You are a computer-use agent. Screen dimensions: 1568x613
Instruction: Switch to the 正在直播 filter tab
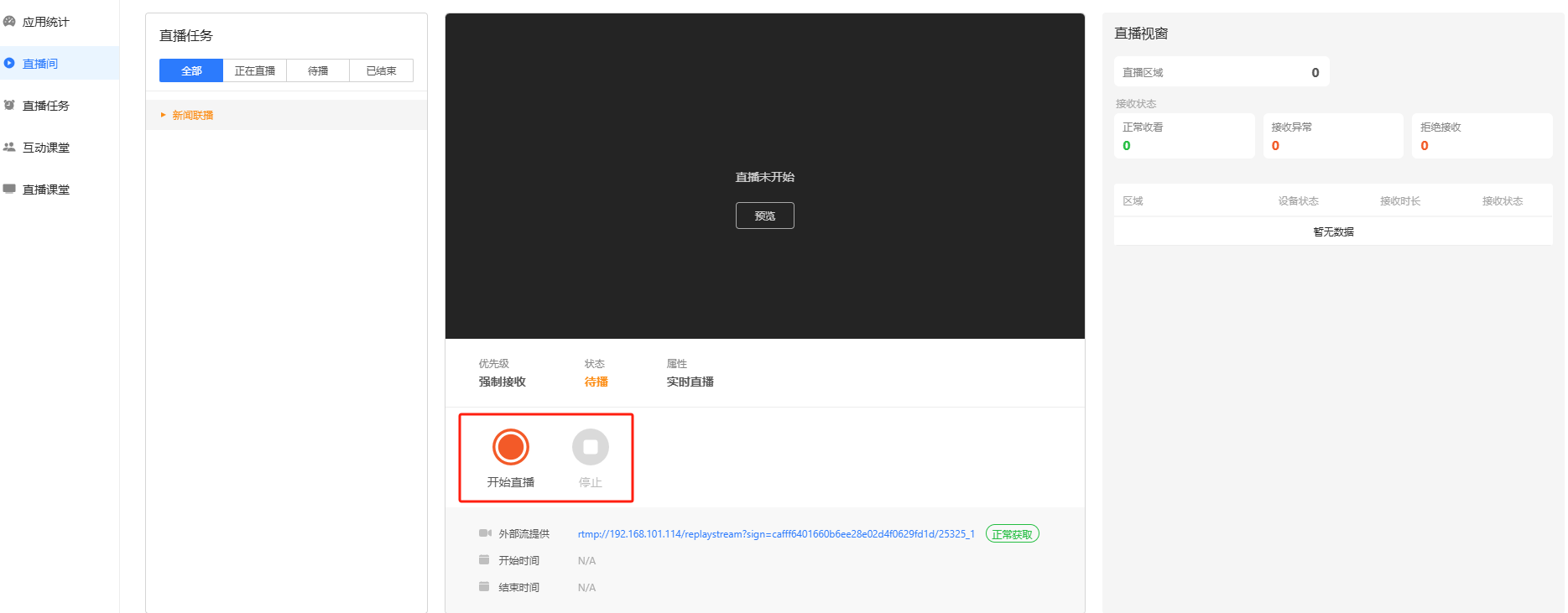254,70
